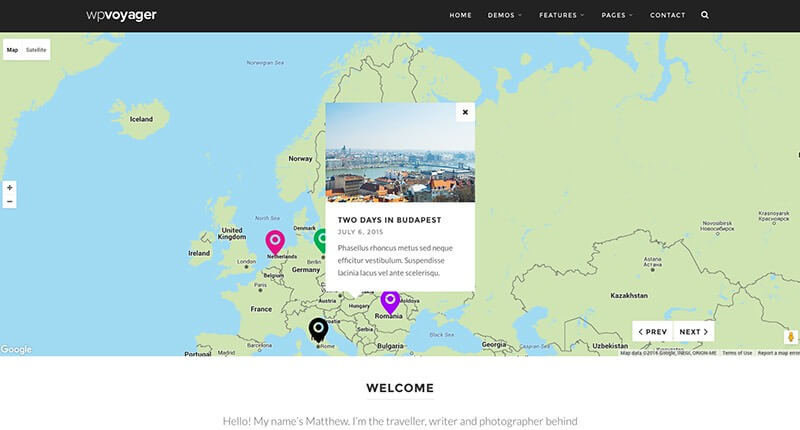Open Street View pegman icon

[790, 337]
